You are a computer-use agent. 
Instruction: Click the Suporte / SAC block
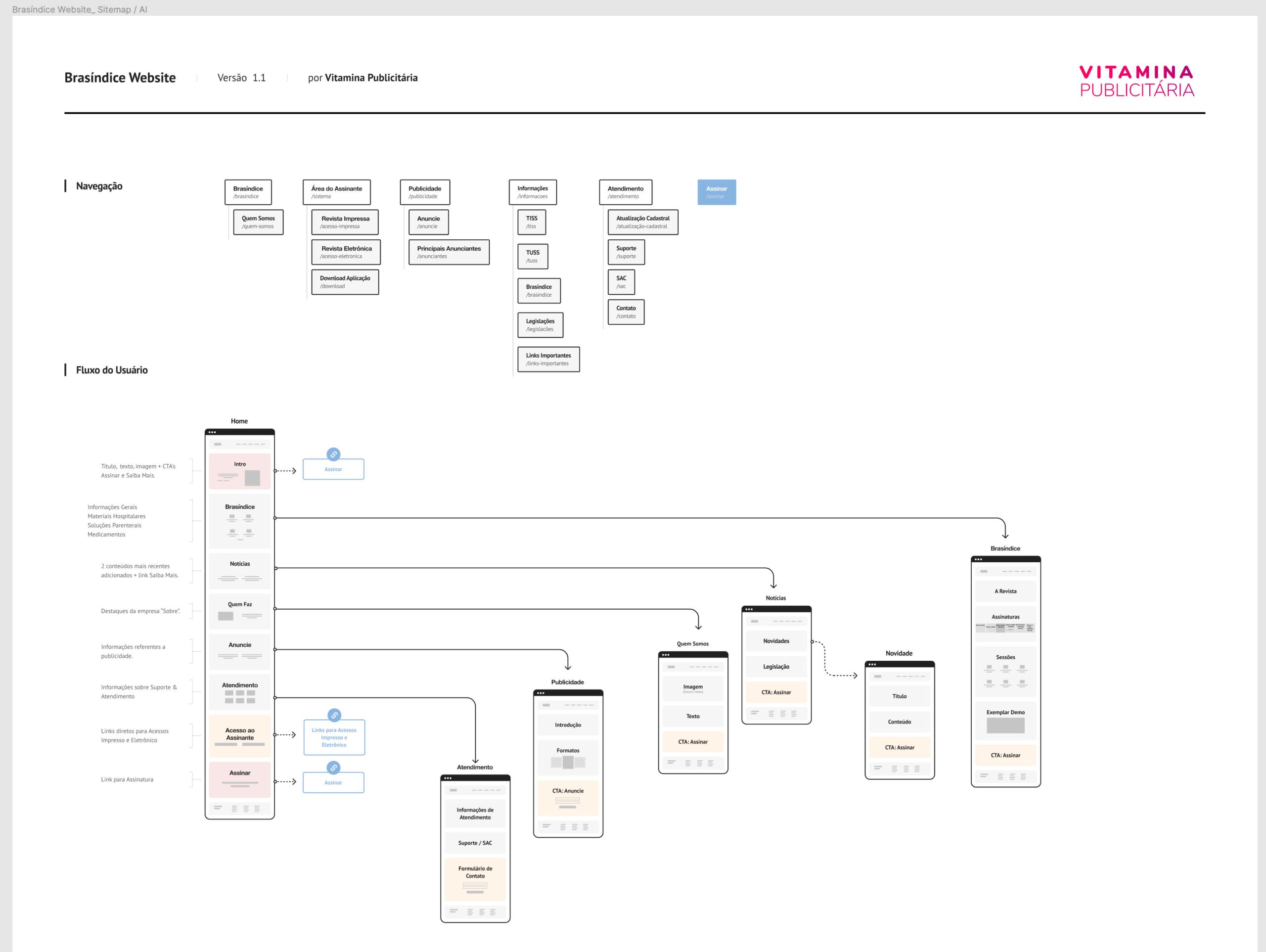tap(475, 843)
